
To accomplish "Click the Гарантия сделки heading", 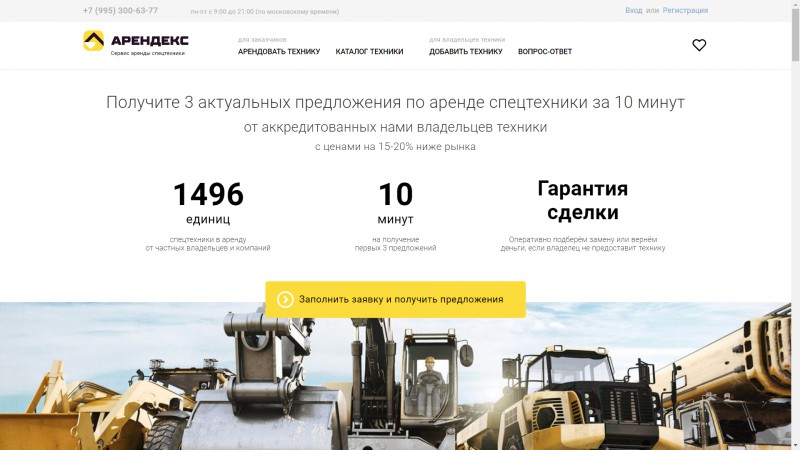I will tap(583, 201).
